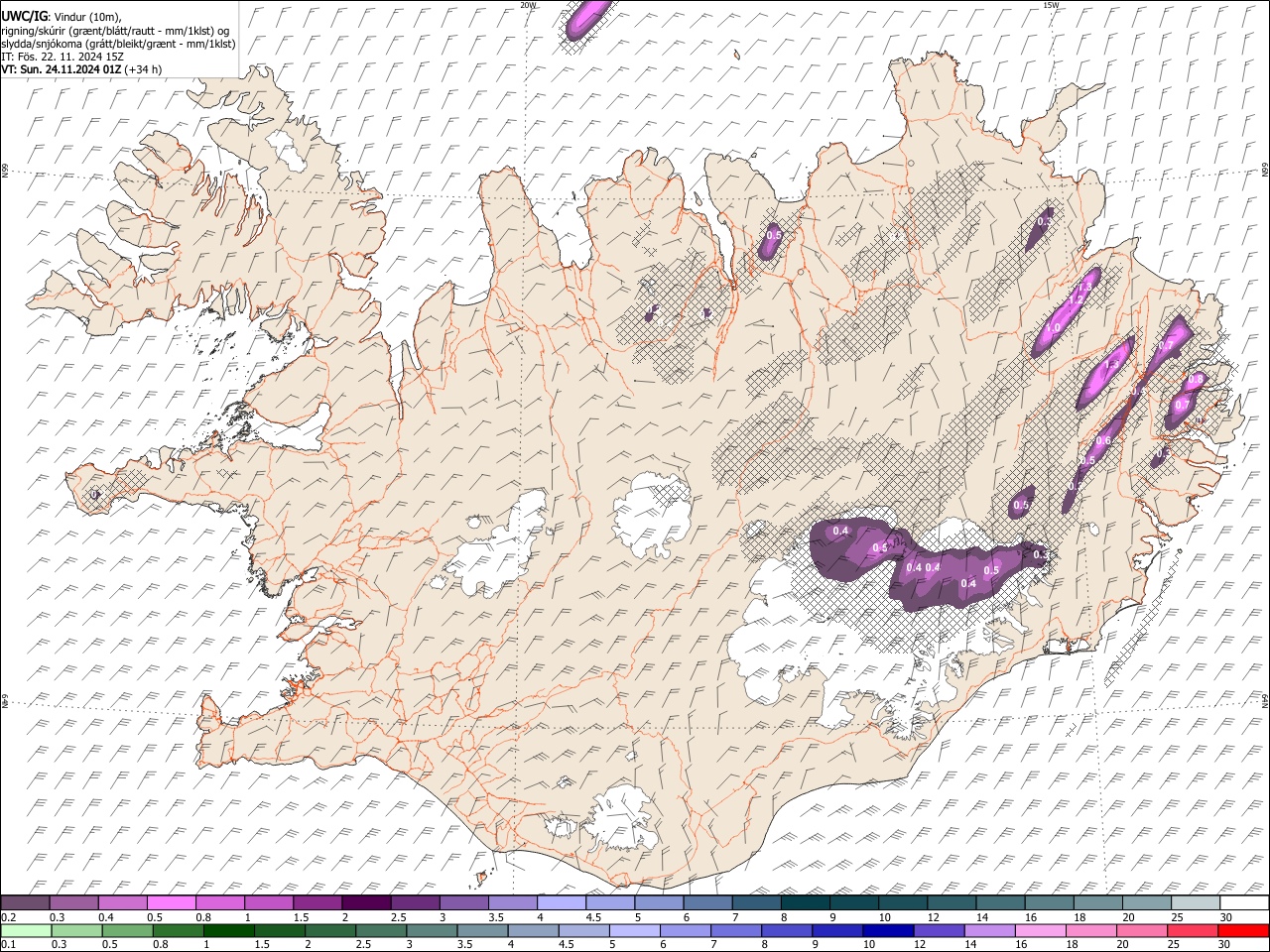
Task: Click the 0.6 snowfall value on the map
Action: click(1103, 440)
